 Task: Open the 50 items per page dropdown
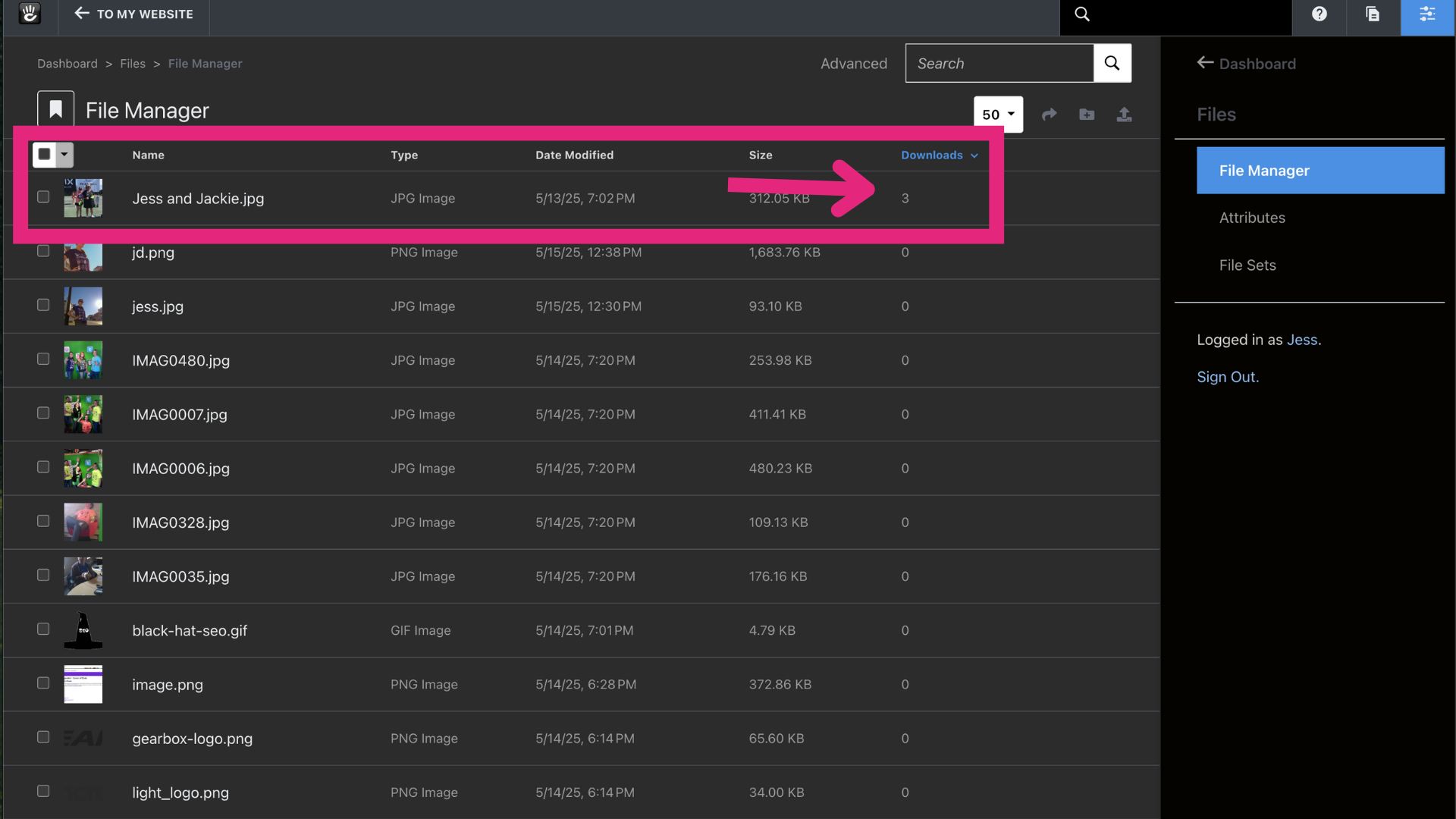point(998,115)
